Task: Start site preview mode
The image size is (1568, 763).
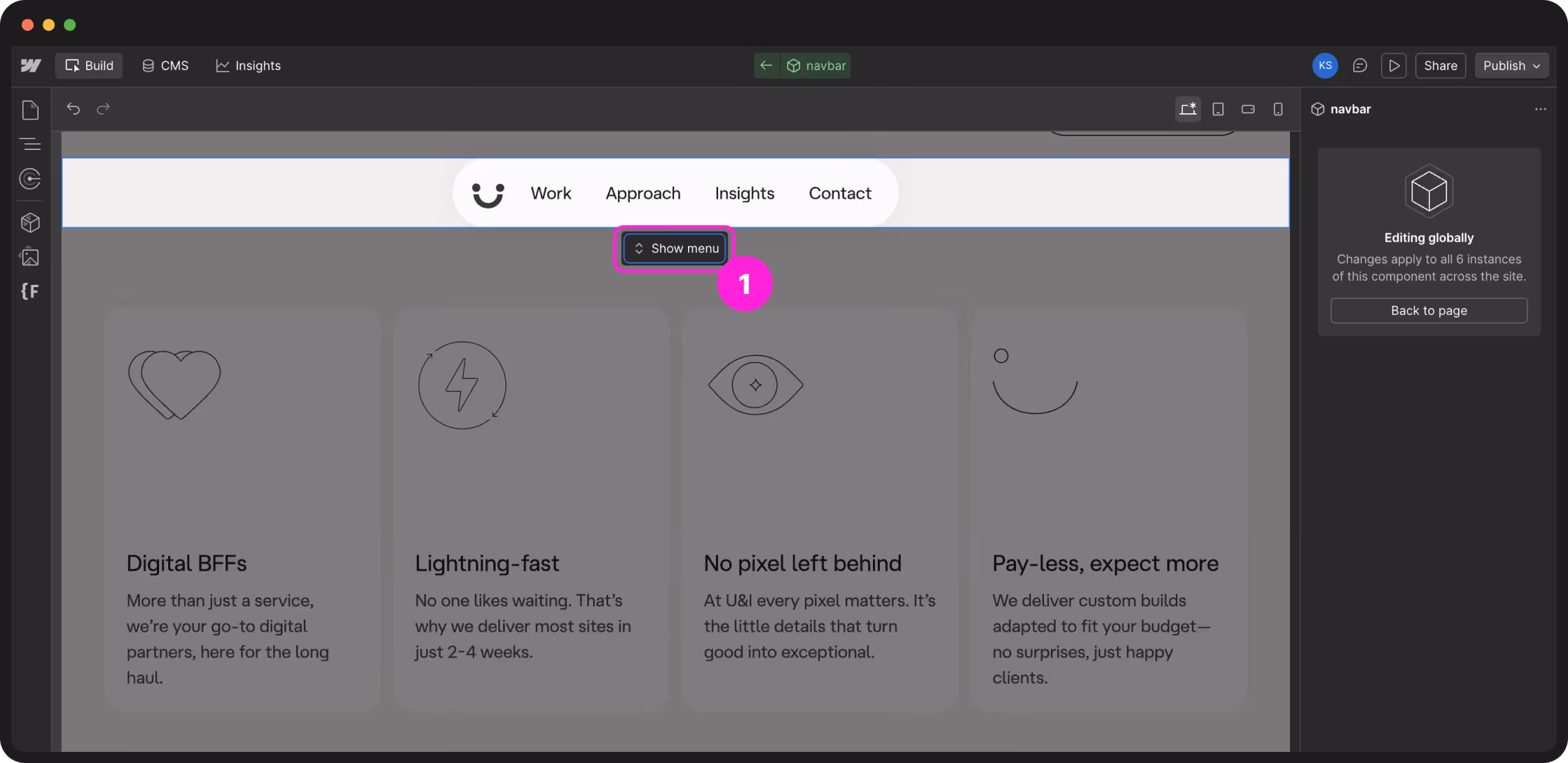Action: tap(1394, 65)
